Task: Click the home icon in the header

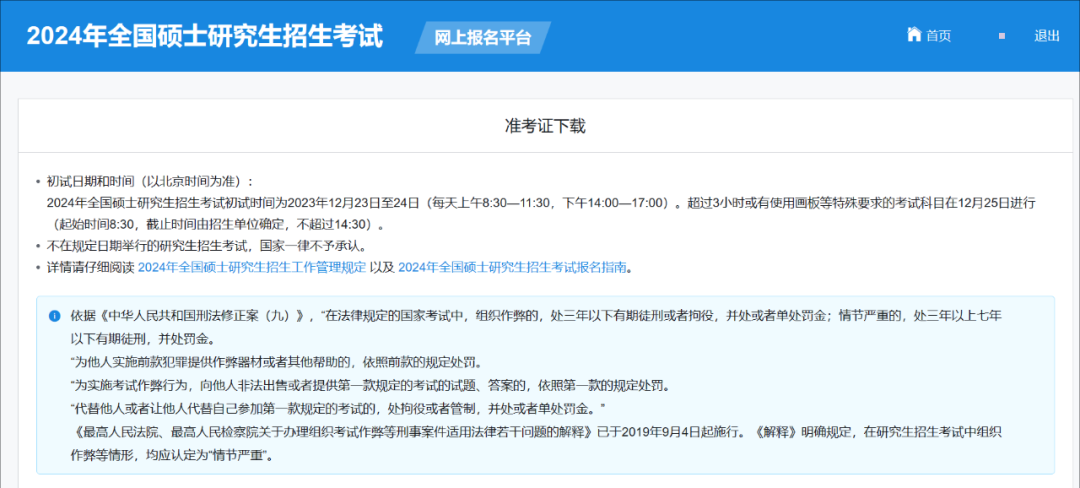Action: click(913, 35)
